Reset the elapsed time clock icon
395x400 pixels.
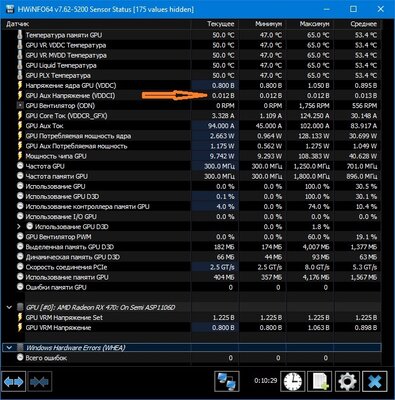click(x=292, y=381)
